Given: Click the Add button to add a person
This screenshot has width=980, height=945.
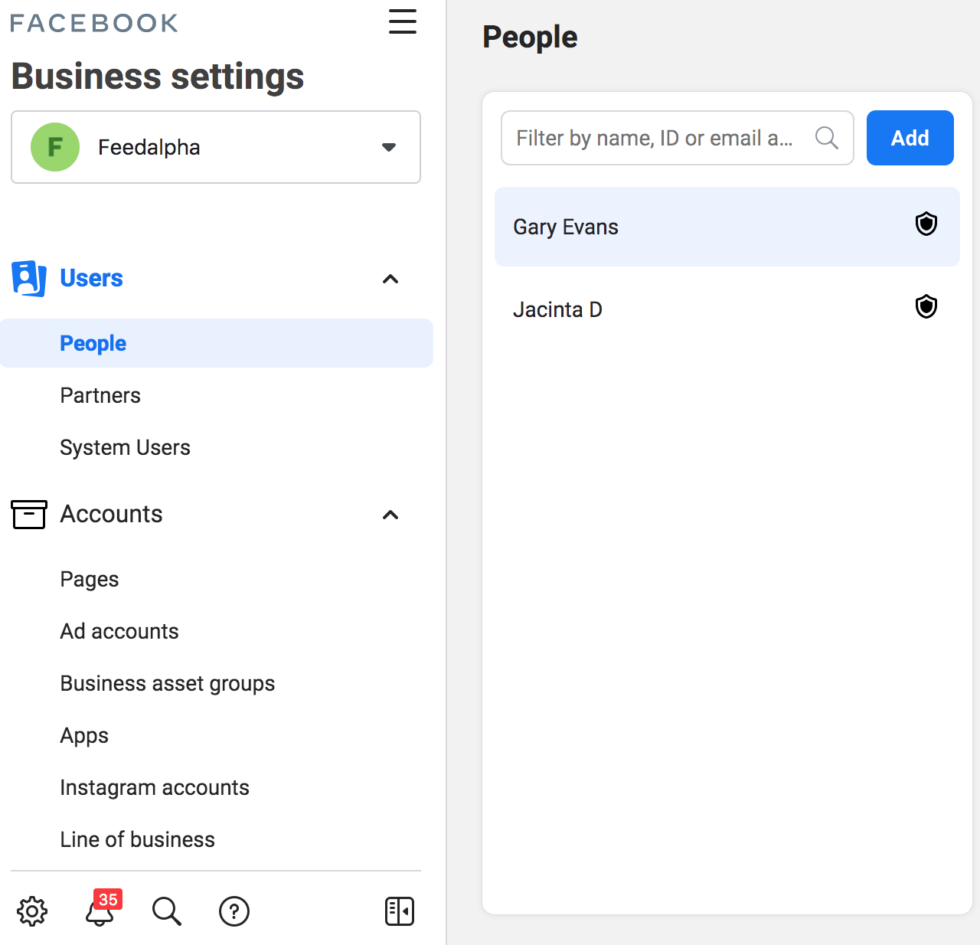Looking at the screenshot, I should [x=909, y=137].
